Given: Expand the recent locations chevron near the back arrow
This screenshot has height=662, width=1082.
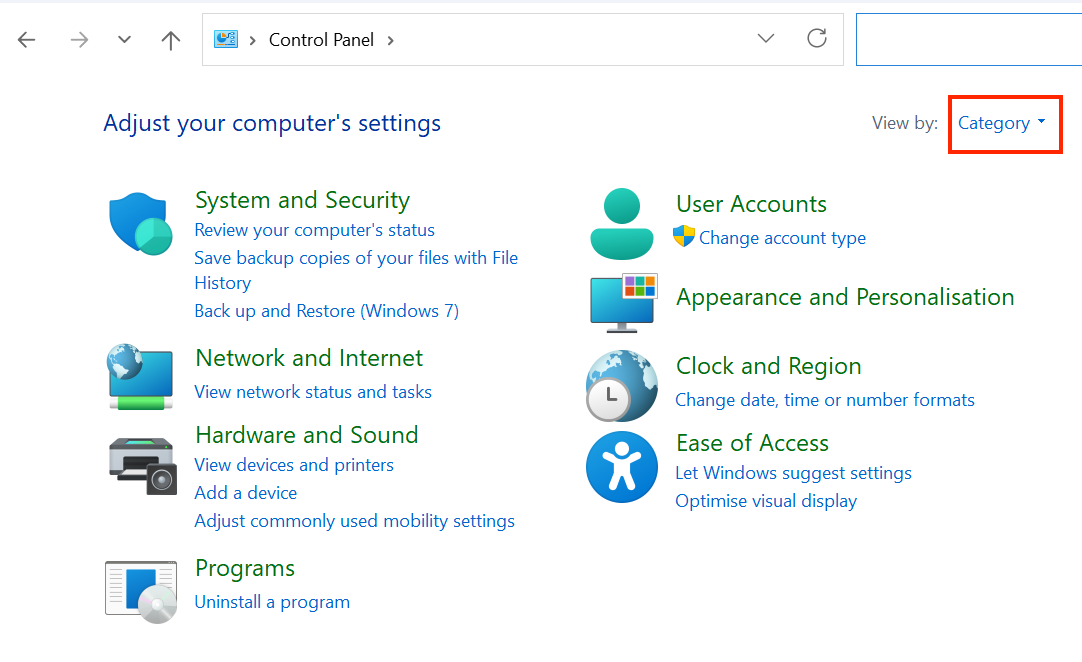Looking at the screenshot, I should (x=123, y=40).
